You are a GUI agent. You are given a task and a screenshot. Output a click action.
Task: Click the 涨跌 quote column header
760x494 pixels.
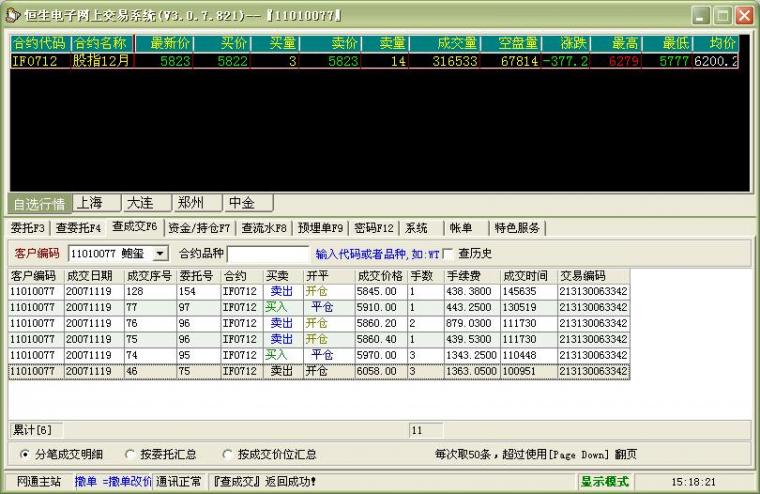[565, 43]
